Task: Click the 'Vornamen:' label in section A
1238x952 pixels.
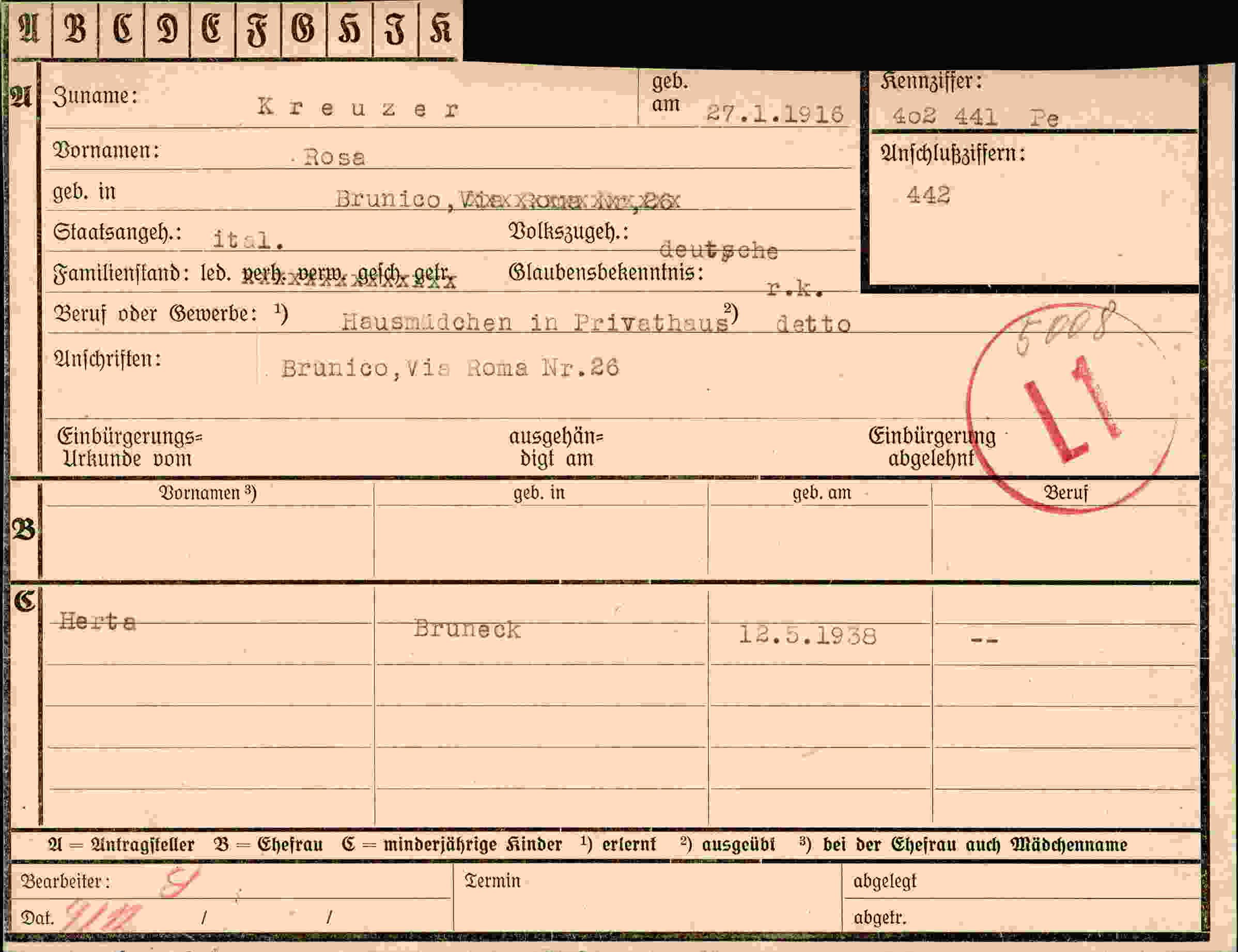Action: [106, 150]
